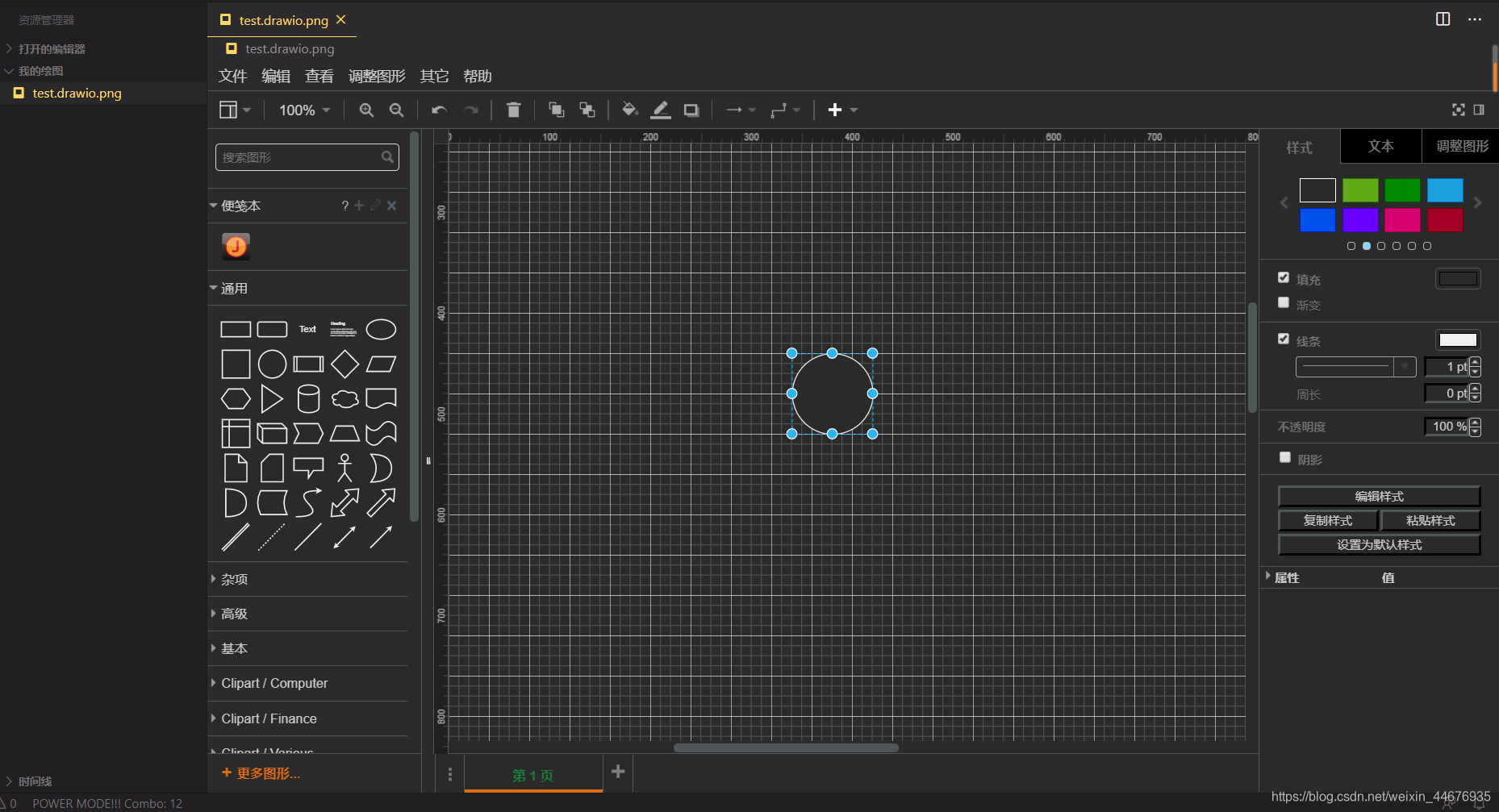Click the orange scratchpad item icon
Viewport: 1499px width, 812px height.
click(x=236, y=246)
